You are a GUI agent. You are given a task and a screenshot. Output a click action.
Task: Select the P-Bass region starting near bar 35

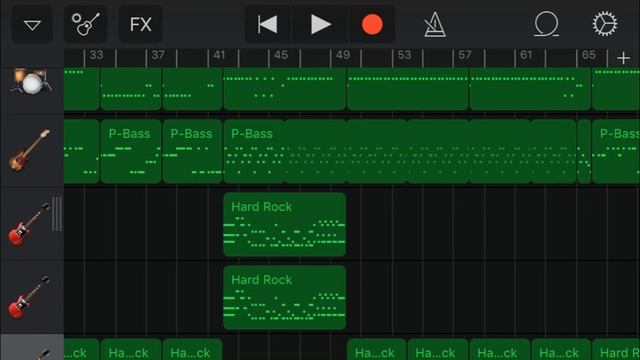pyautogui.click(x=131, y=151)
